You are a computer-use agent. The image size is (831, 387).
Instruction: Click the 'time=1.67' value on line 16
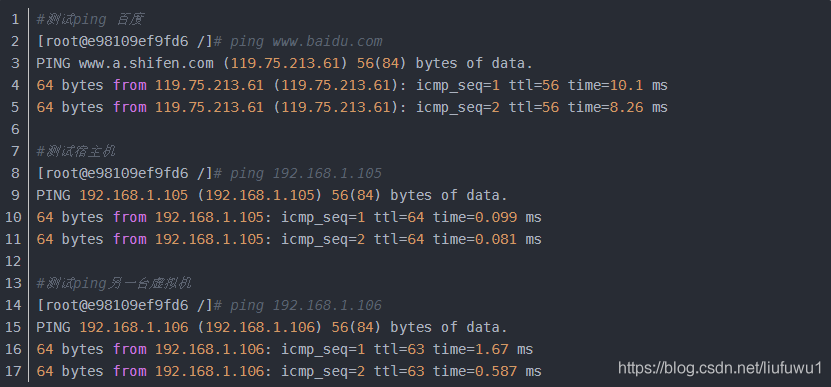470,349
